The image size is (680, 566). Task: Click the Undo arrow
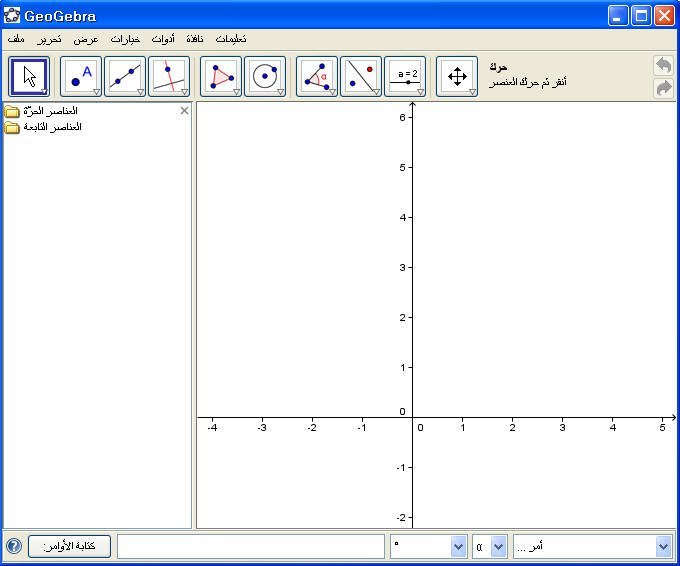[x=664, y=65]
